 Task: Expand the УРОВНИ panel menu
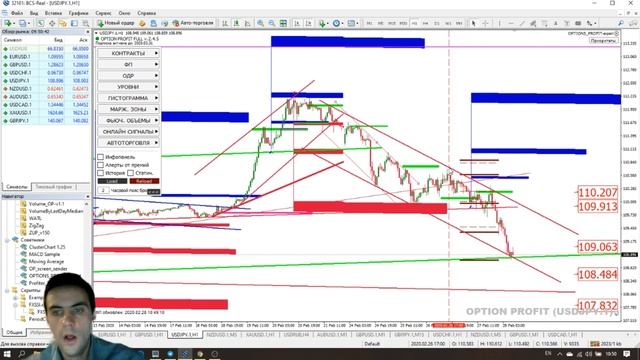coord(129,87)
